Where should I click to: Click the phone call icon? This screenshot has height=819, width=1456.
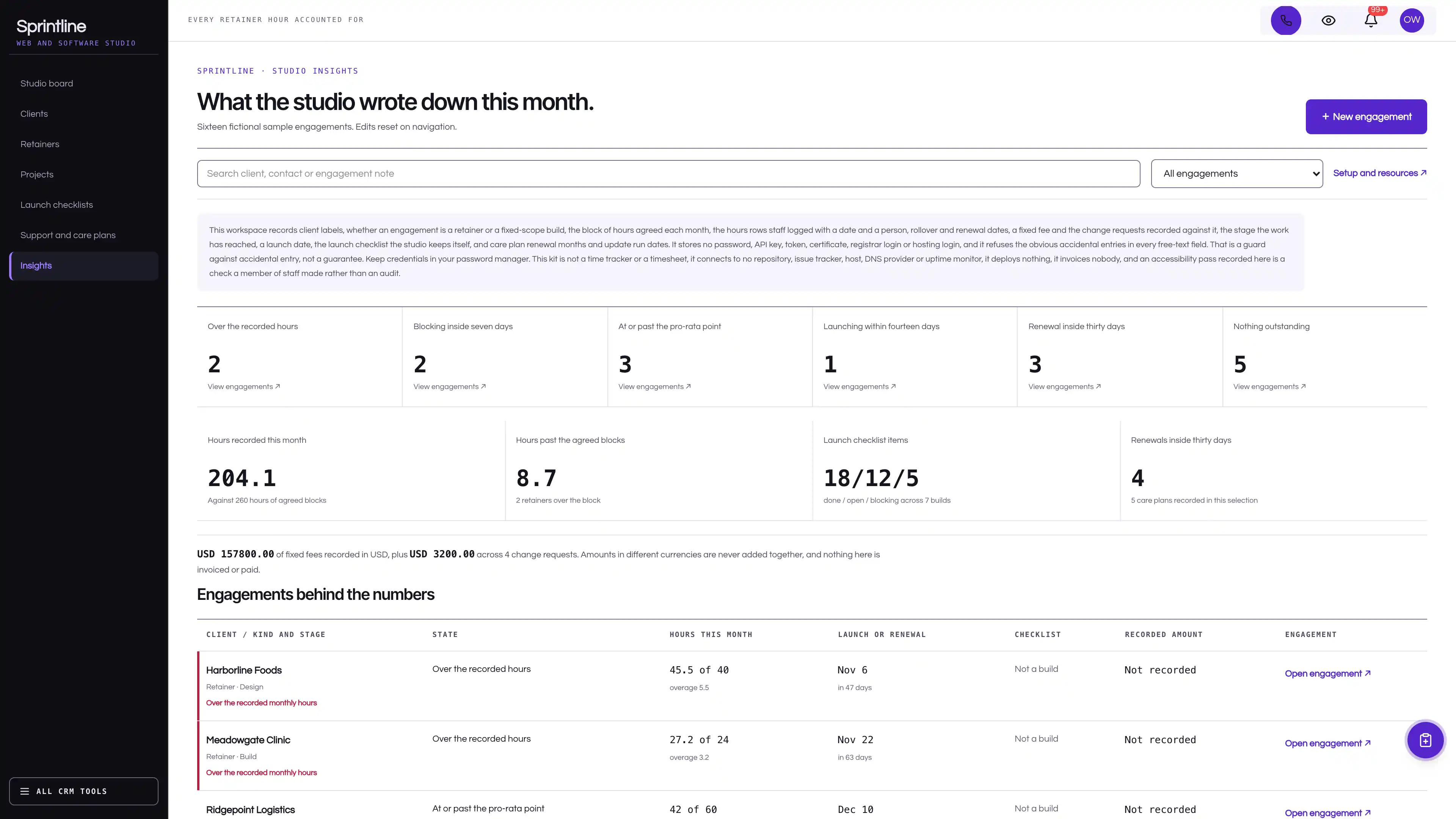coord(1286,20)
